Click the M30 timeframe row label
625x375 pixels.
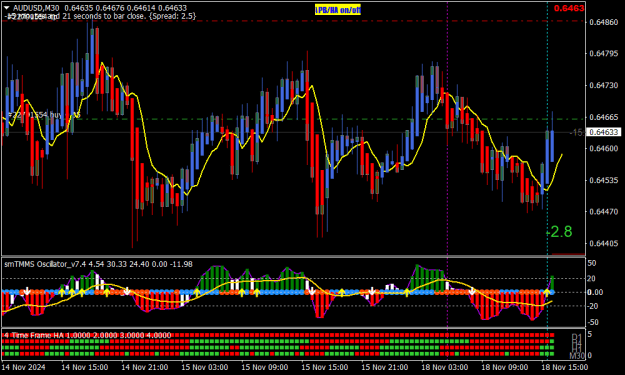pyautogui.click(x=576, y=355)
